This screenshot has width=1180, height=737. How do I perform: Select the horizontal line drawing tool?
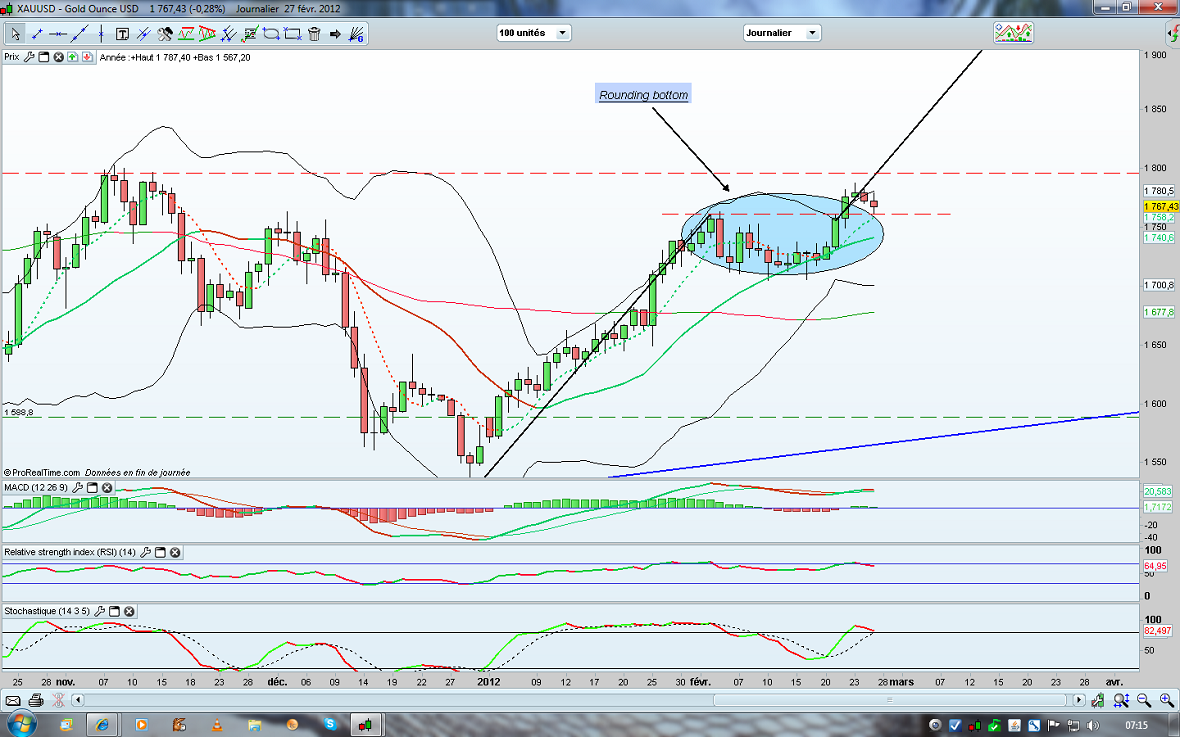coord(58,34)
